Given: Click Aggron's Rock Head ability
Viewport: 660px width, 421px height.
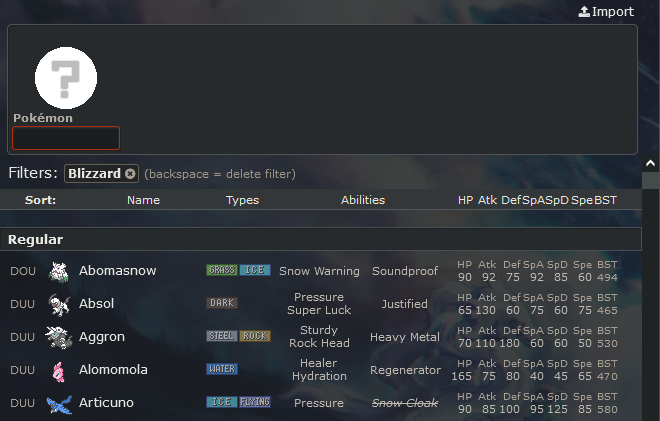Looking at the screenshot, I should (319, 343).
